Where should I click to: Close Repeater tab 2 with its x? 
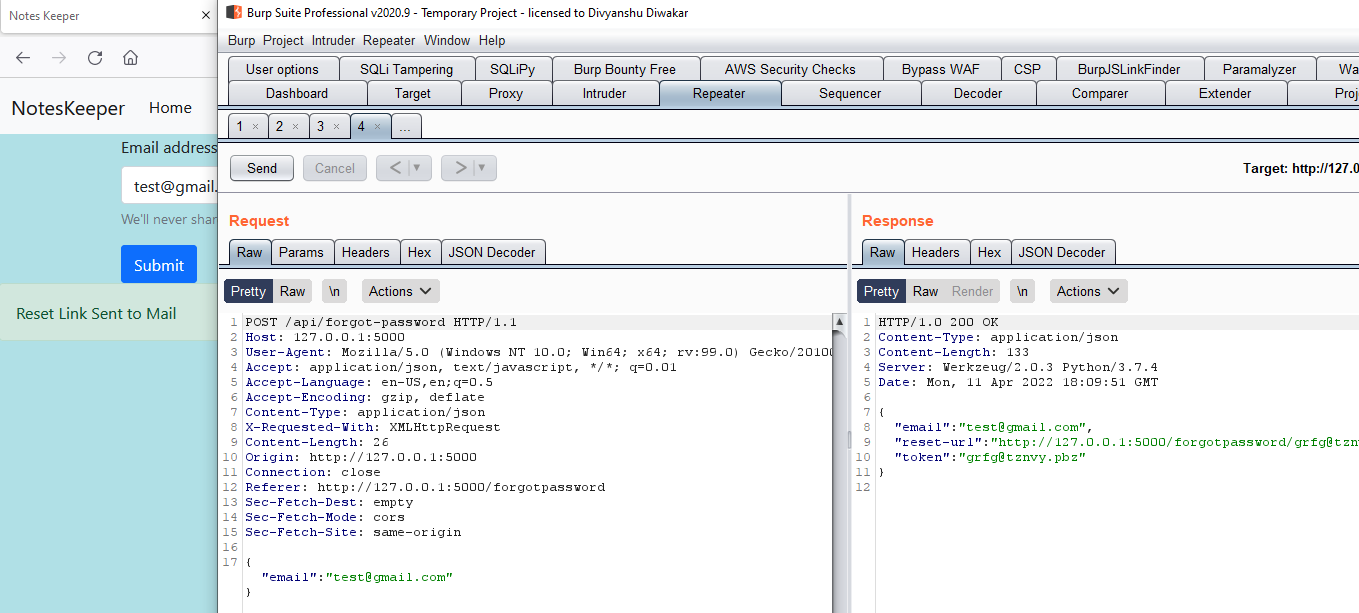[295, 127]
